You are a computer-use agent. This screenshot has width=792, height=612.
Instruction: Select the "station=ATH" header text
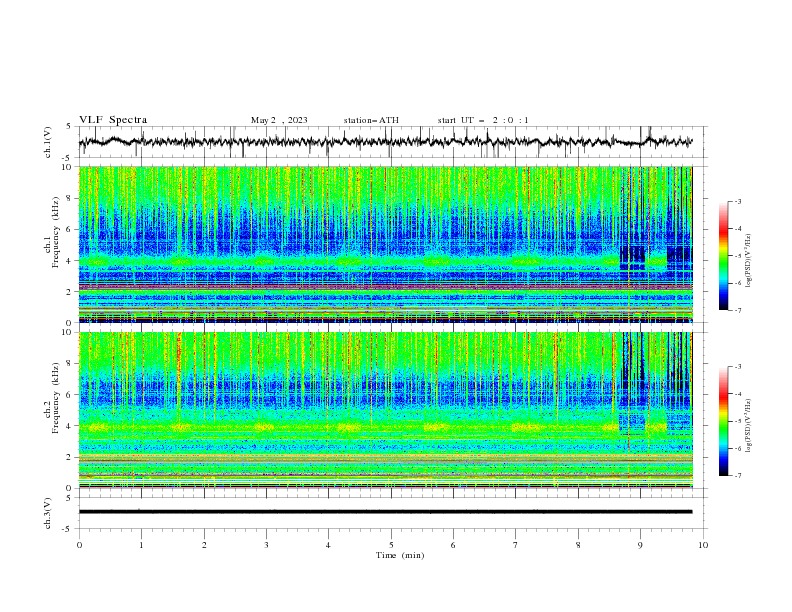371,120
